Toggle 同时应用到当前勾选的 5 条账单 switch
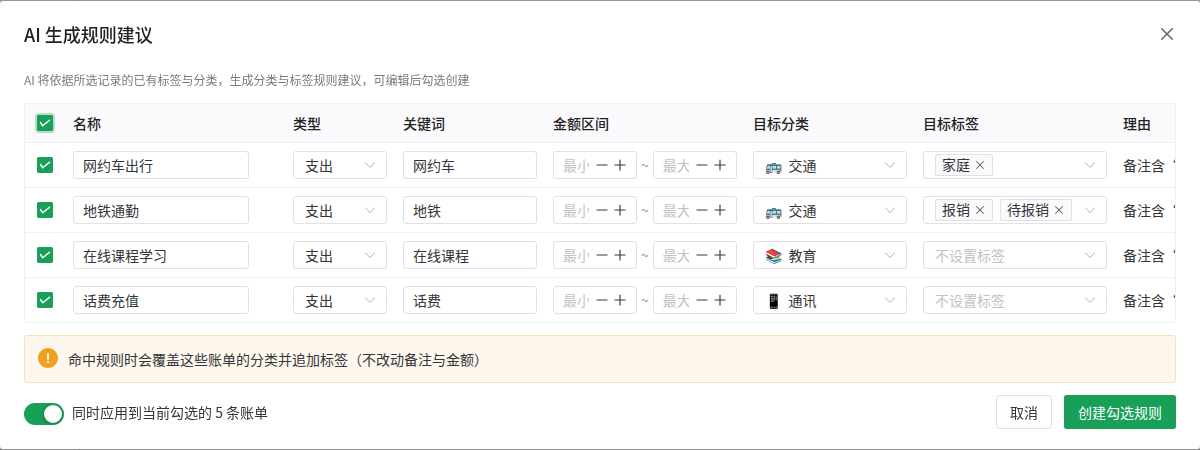Screen dimensions: 1200x450 pos(44,413)
